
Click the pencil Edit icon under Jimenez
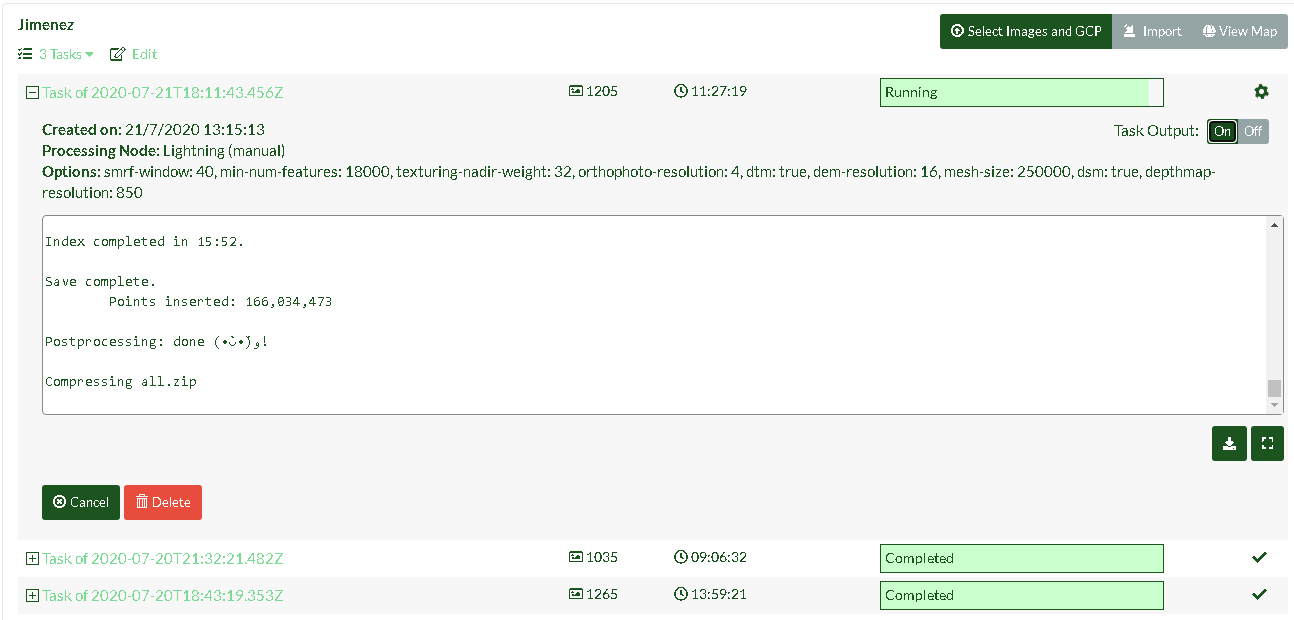pyautogui.click(x=118, y=54)
